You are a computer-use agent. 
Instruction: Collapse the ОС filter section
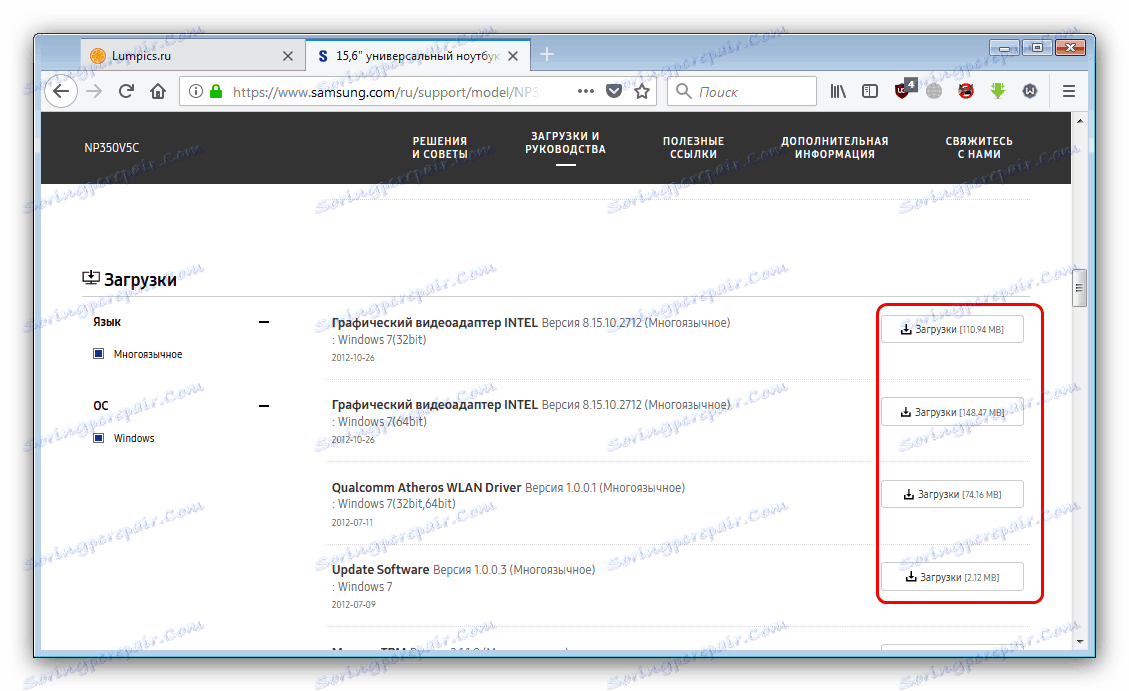pyautogui.click(x=264, y=406)
